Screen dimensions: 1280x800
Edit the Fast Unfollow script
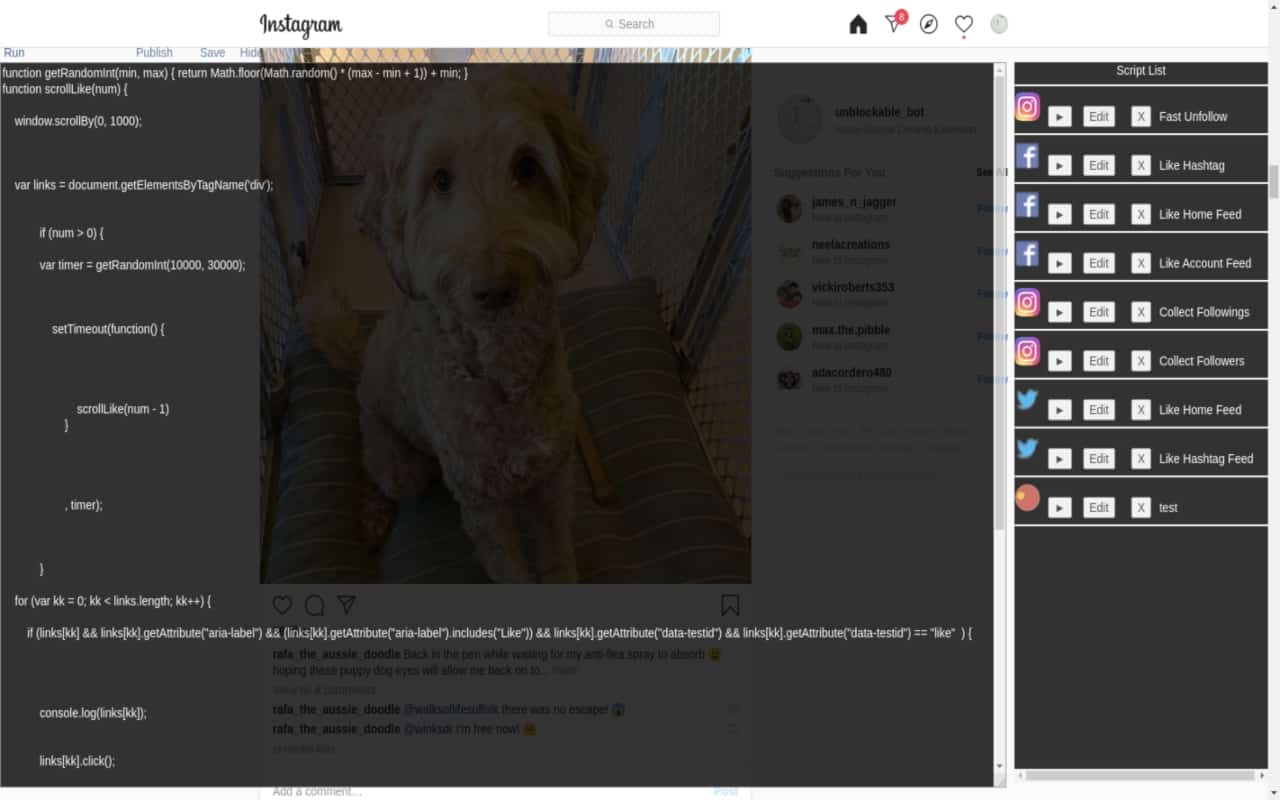click(1099, 117)
